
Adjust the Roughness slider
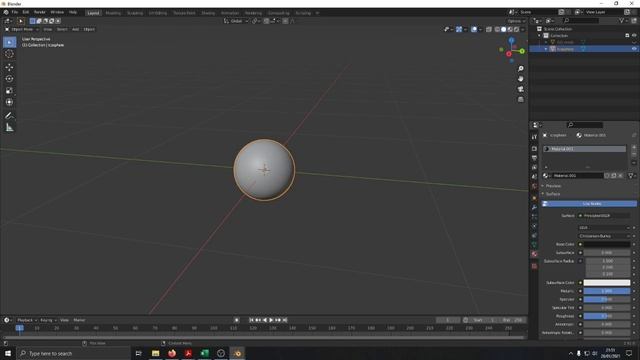(607, 316)
